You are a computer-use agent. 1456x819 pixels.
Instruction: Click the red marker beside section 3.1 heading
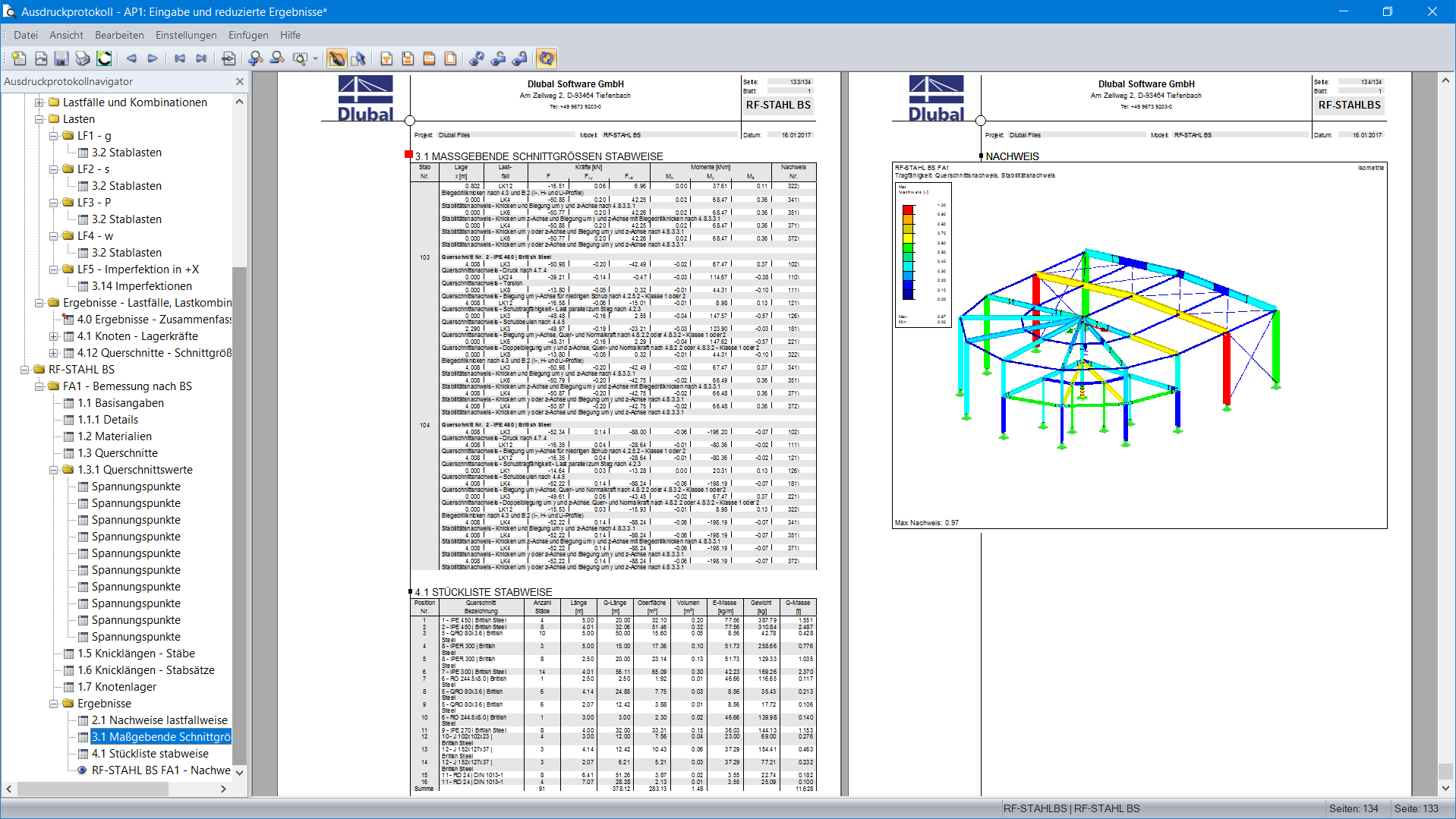[408, 155]
